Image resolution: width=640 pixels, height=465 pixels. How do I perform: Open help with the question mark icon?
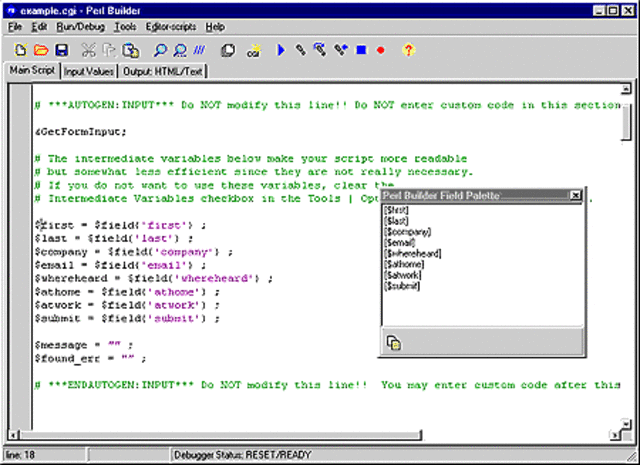[x=408, y=50]
